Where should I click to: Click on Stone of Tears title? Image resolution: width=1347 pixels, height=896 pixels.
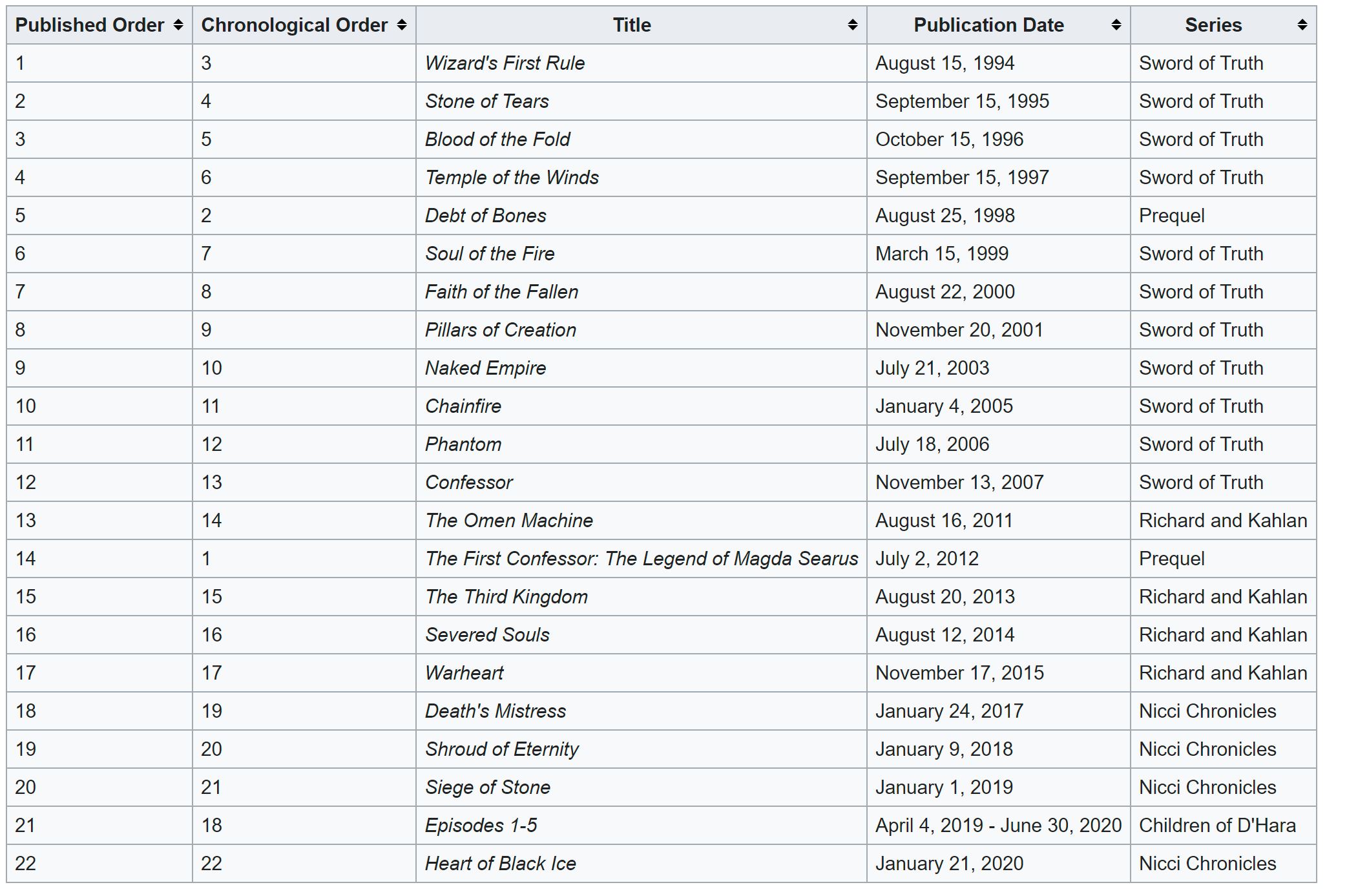point(486,101)
